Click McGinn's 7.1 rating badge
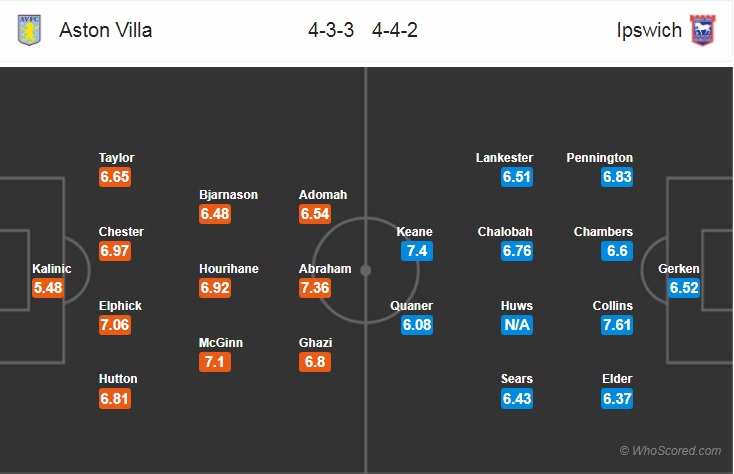 215,362
